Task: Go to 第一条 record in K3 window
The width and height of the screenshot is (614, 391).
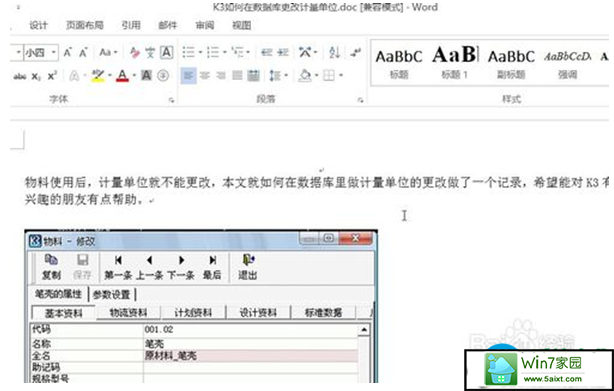Action: pyautogui.click(x=118, y=267)
